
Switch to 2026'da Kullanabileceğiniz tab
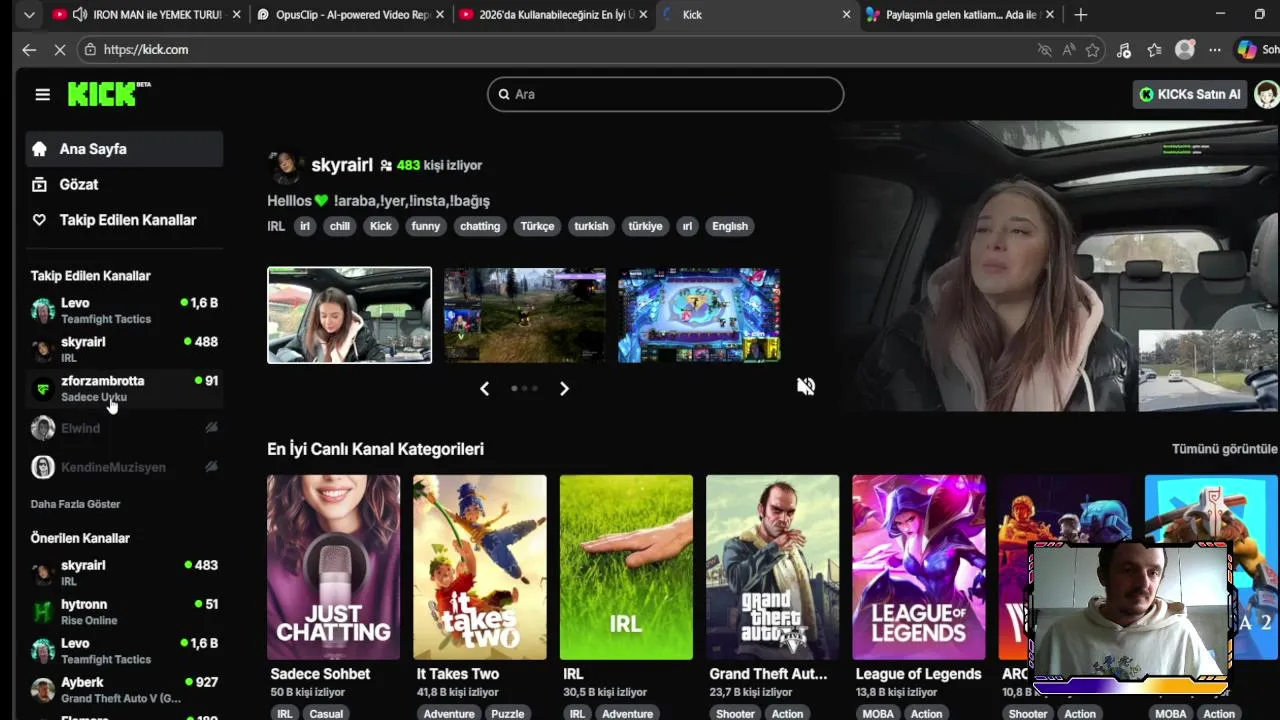pyautogui.click(x=553, y=15)
